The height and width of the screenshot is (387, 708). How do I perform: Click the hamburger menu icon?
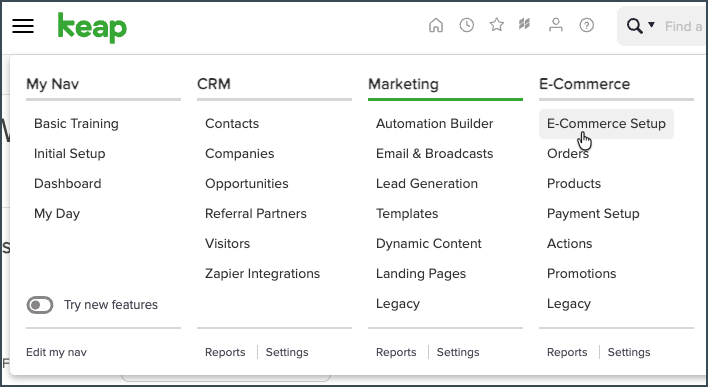(23, 26)
